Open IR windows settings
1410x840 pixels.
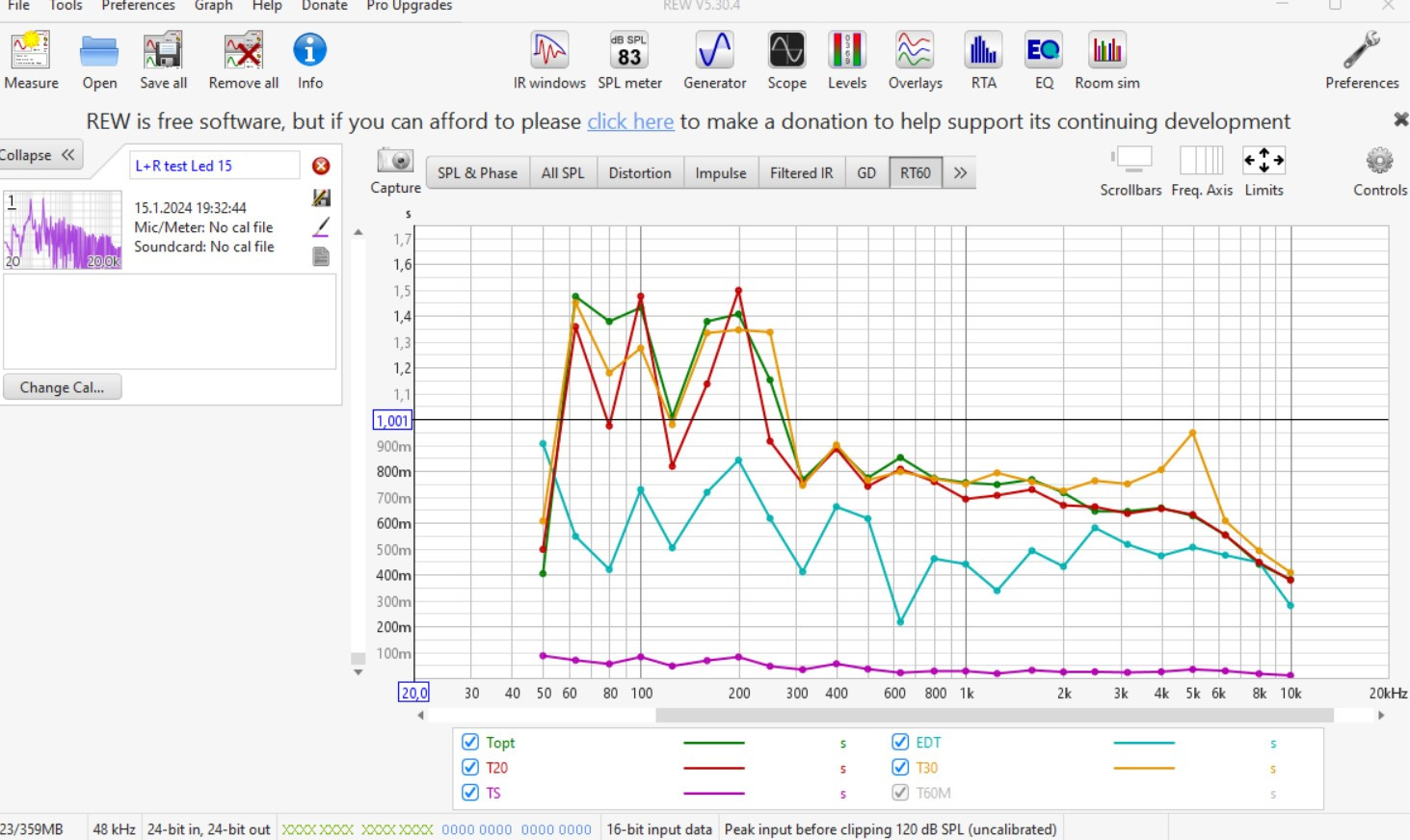[549, 60]
